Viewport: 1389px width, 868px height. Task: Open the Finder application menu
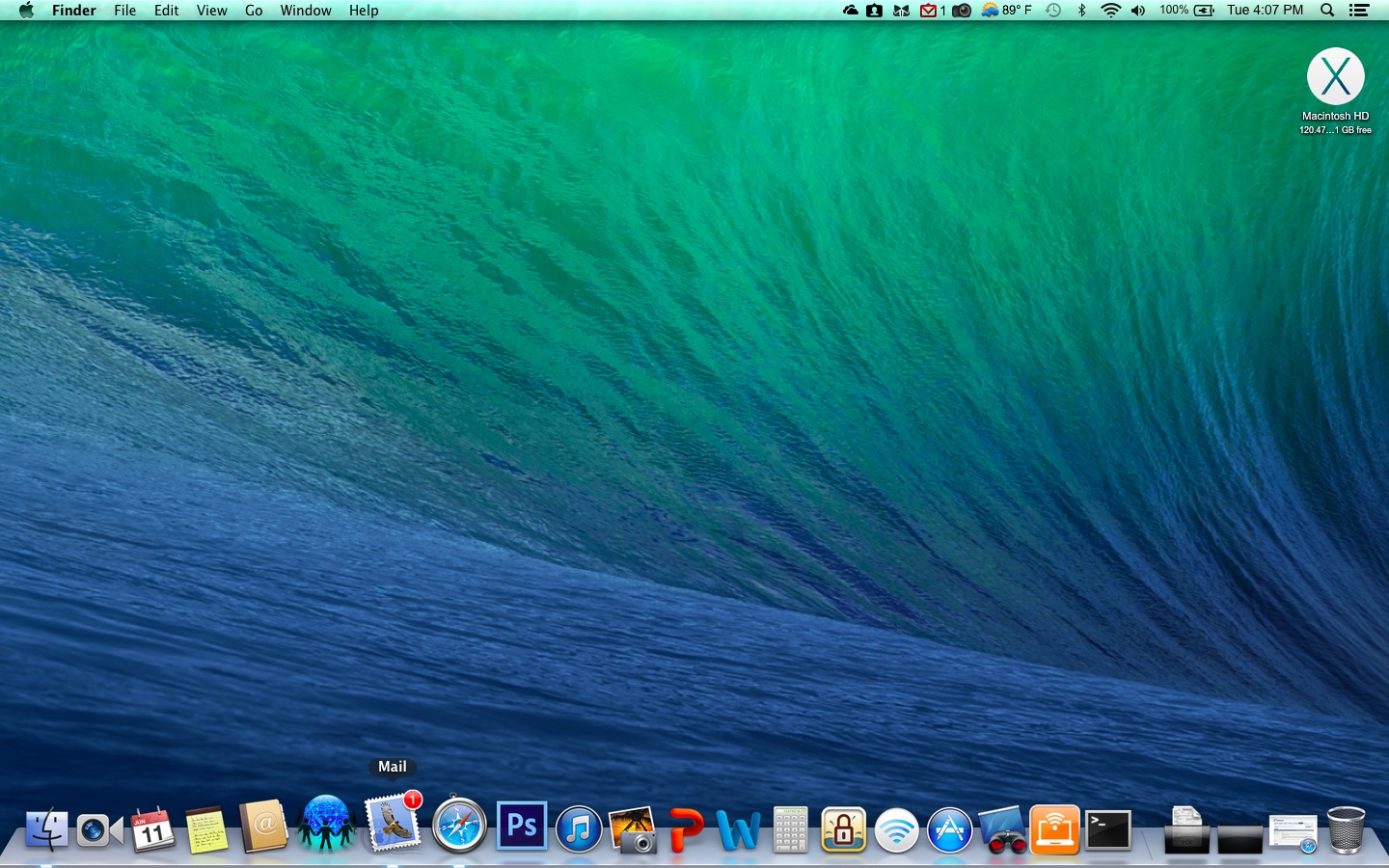[x=74, y=11]
